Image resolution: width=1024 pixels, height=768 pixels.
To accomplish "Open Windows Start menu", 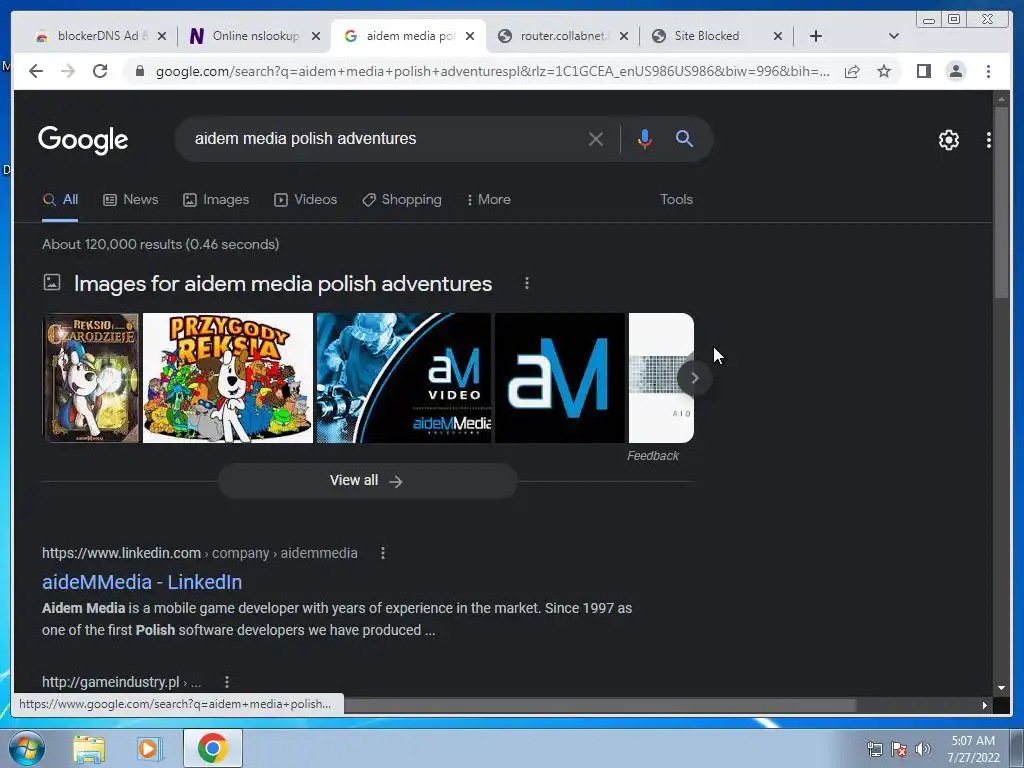I will (x=26, y=748).
